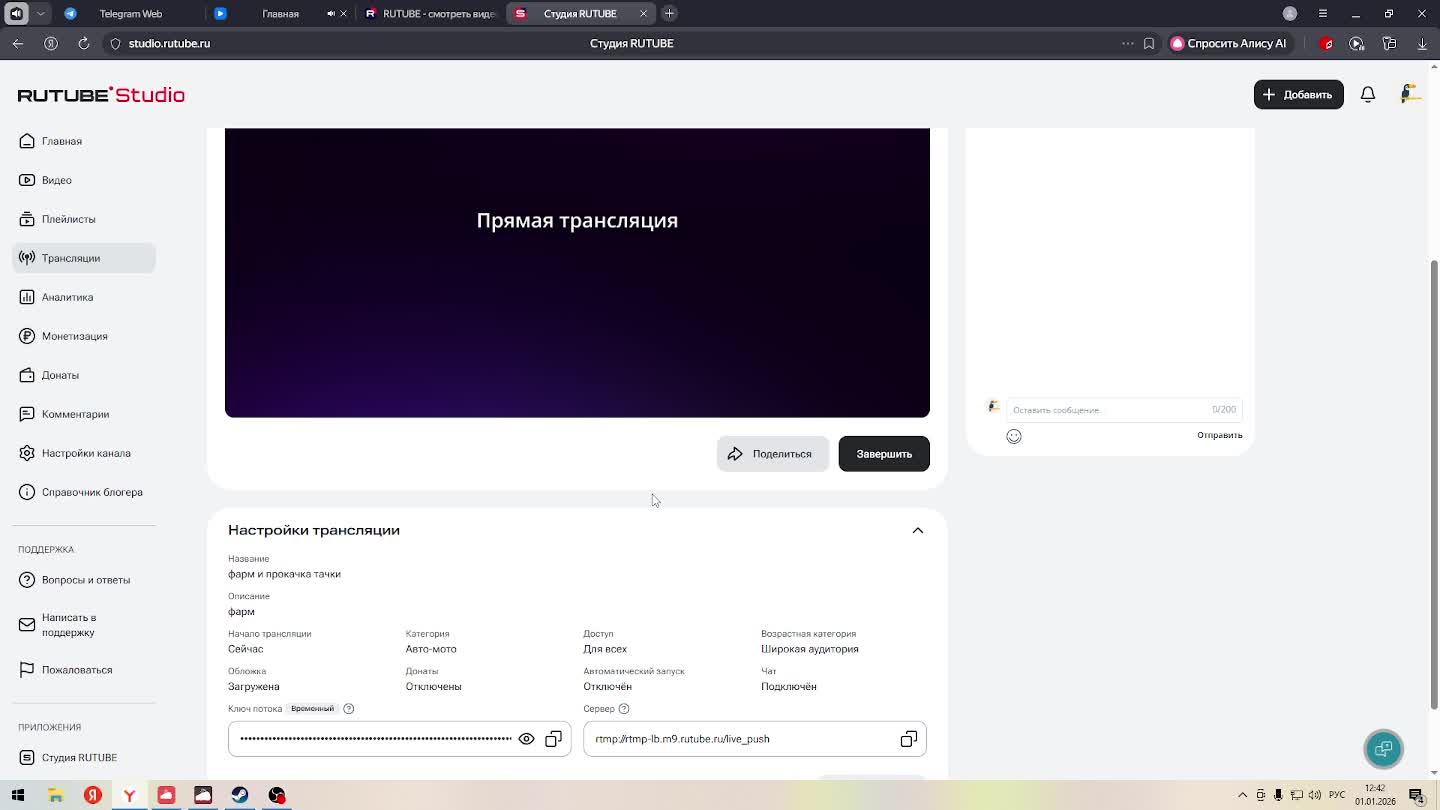Close the Студия RUTUBE tab
This screenshot has height=810, width=1440.
click(643, 14)
